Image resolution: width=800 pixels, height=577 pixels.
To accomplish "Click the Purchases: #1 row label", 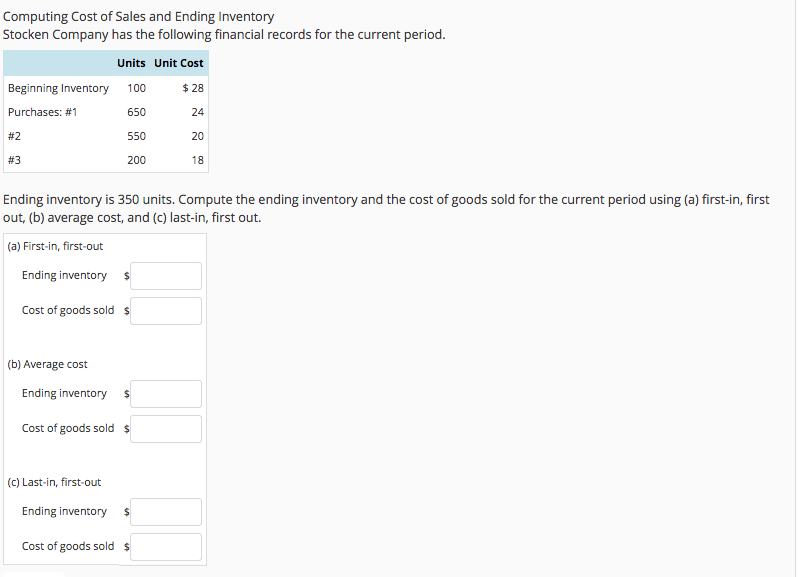I will click(x=45, y=112).
